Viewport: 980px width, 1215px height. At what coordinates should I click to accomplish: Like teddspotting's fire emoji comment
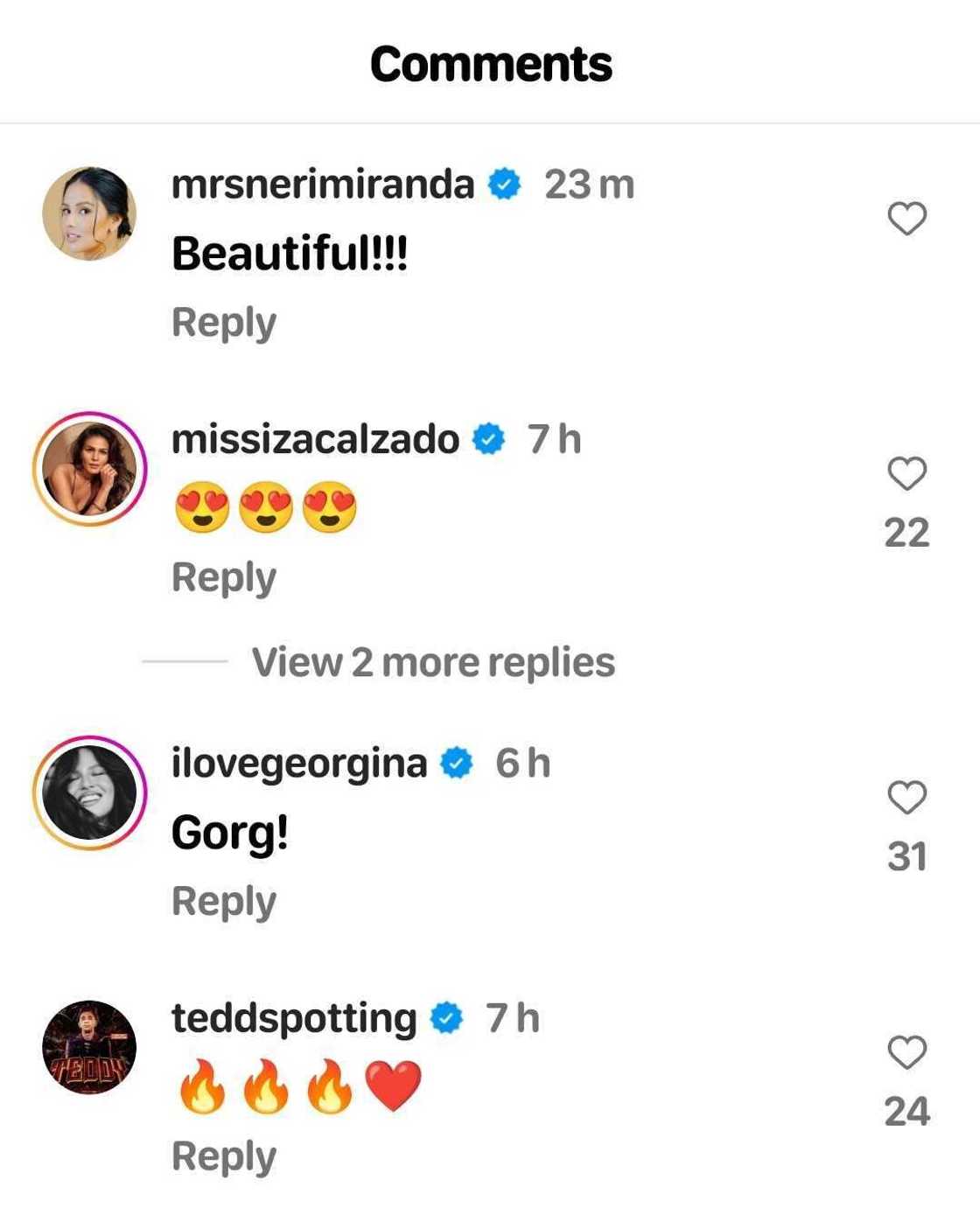pyautogui.click(x=906, y=1052)
